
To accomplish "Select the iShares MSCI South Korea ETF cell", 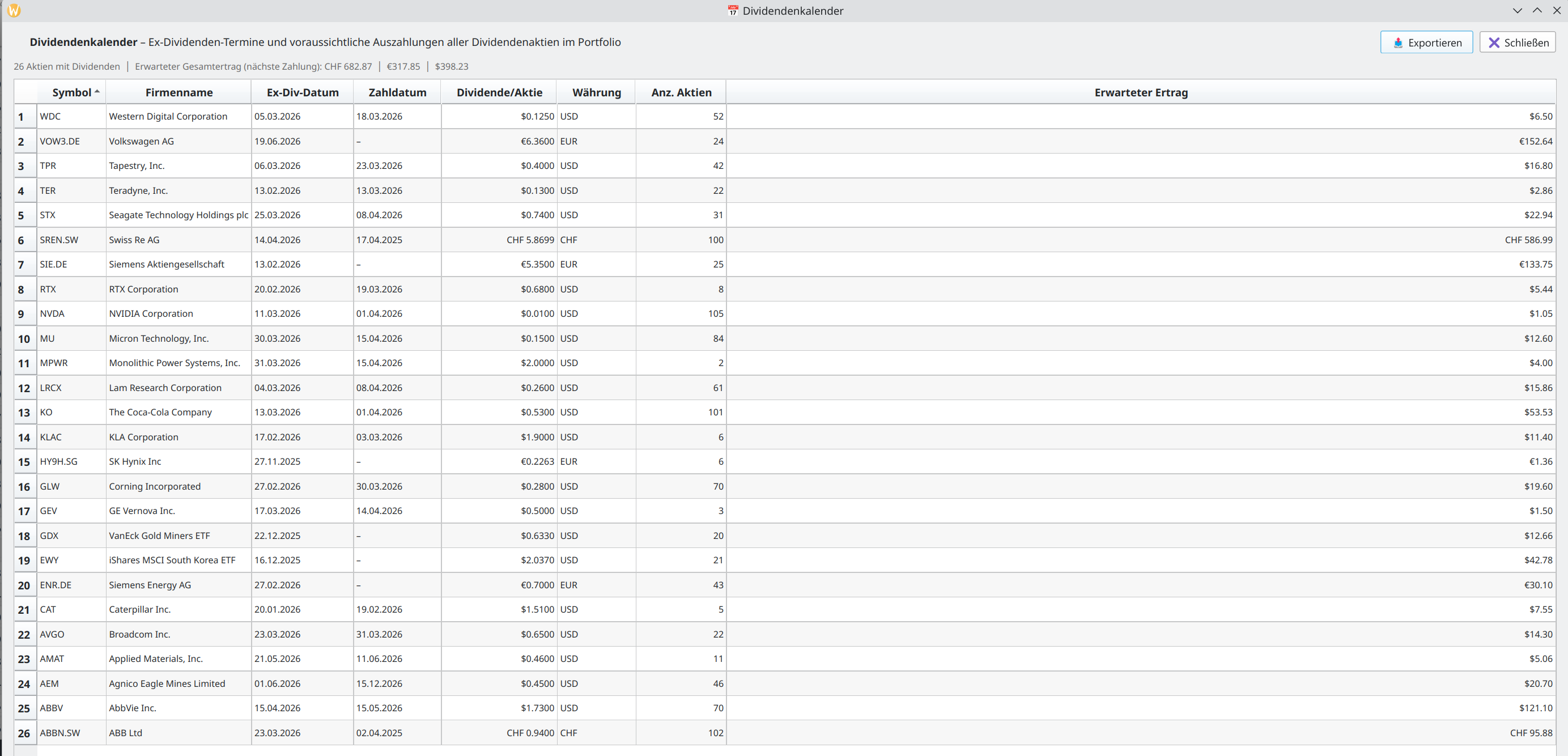I will (x=179, y=560).
